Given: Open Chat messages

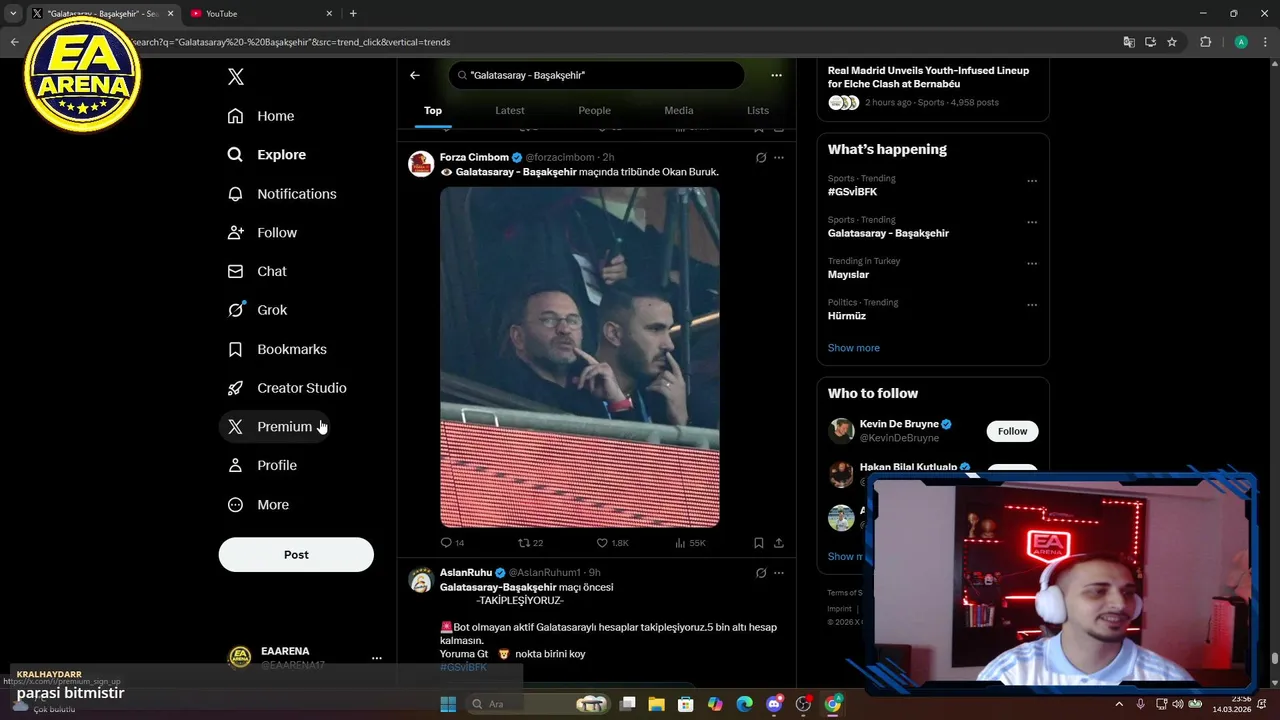Looking at the screenshot, I should click(x=257, y=271).
